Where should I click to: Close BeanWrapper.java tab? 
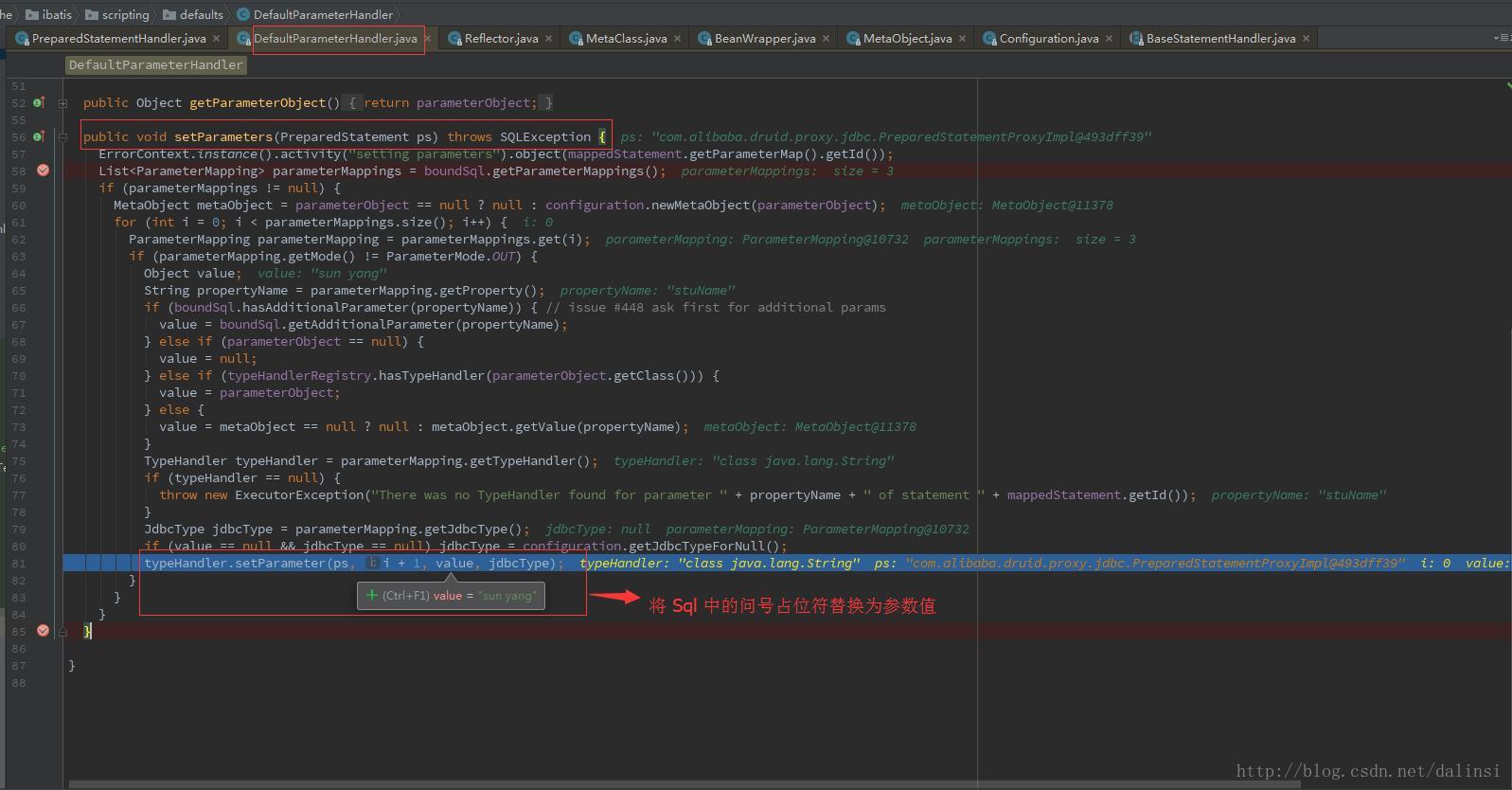pos(826,39)
